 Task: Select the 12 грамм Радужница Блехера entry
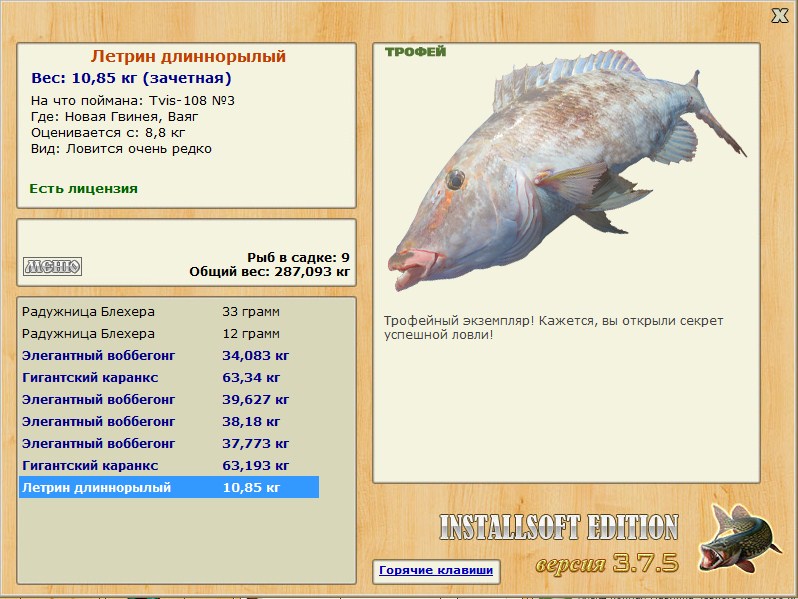pyautogui.click(x=169, y=334)
